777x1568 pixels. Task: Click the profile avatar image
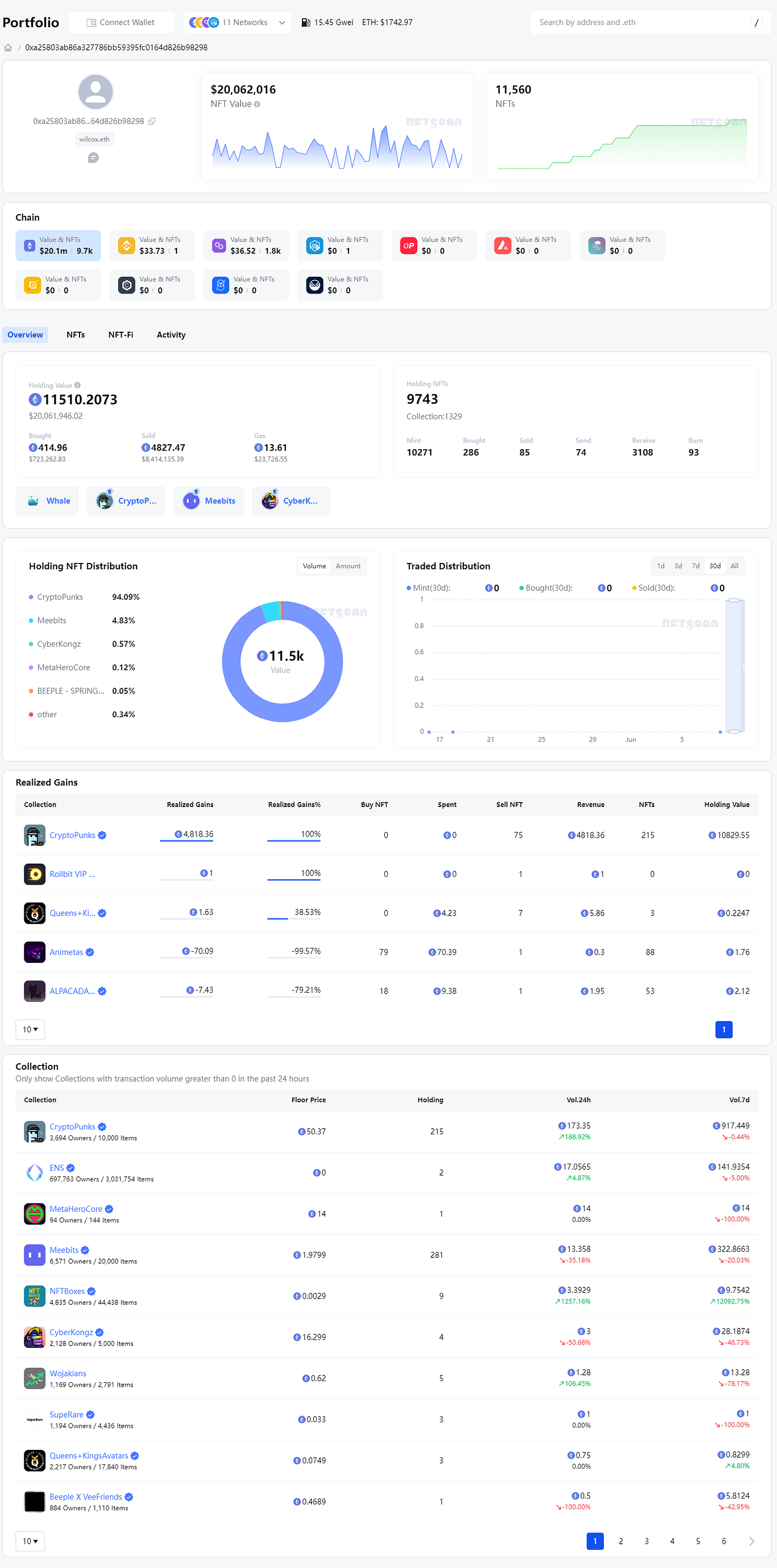click(x=95, y=92)
